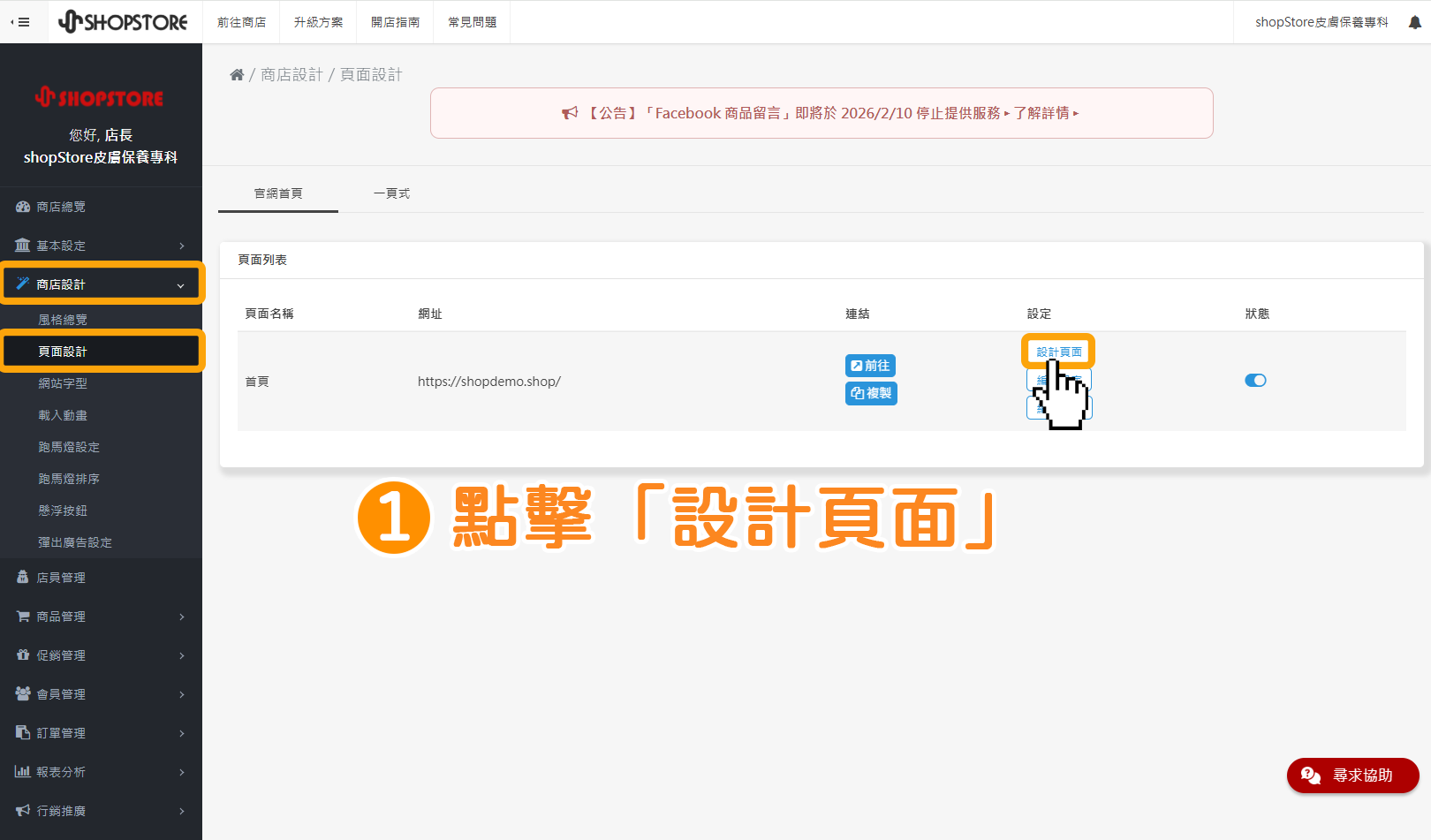Switch to the 一頁式 tab

[x=391, y=193]
